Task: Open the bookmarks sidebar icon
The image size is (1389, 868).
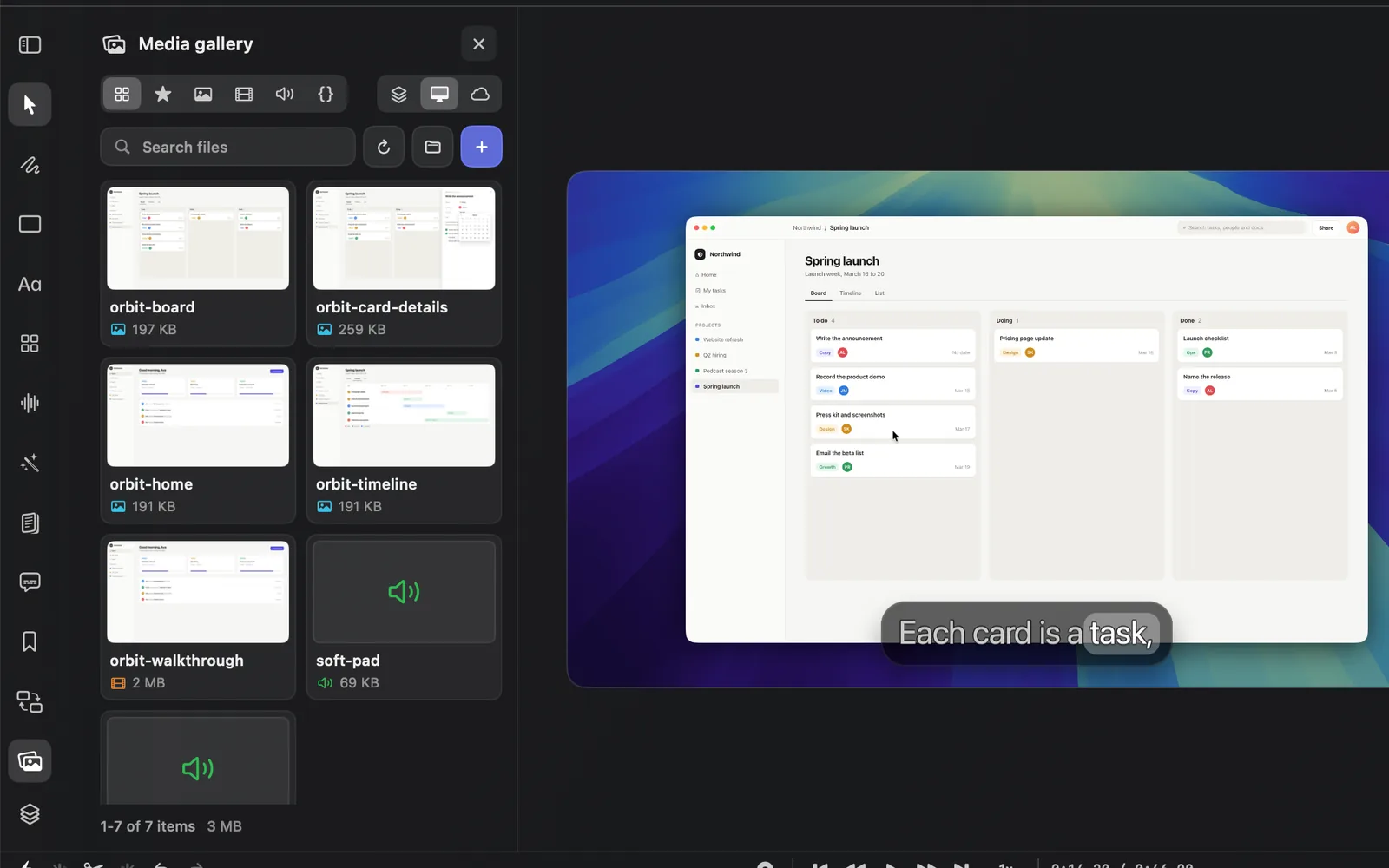Action: coord(30,641)
